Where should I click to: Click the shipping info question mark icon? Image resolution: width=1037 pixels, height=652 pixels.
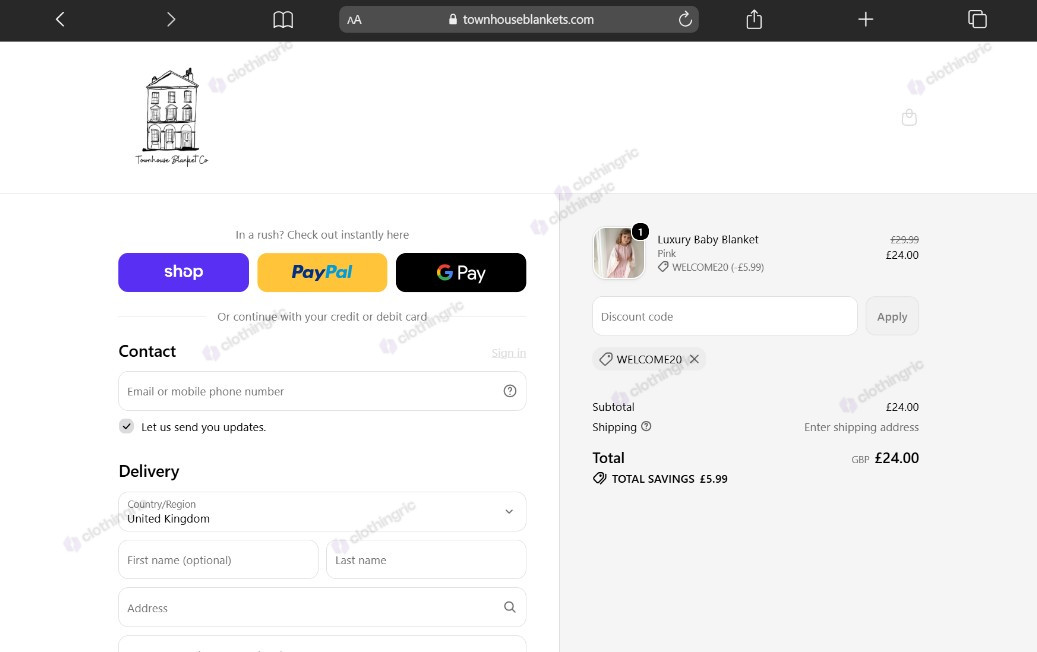pos(646,427)
